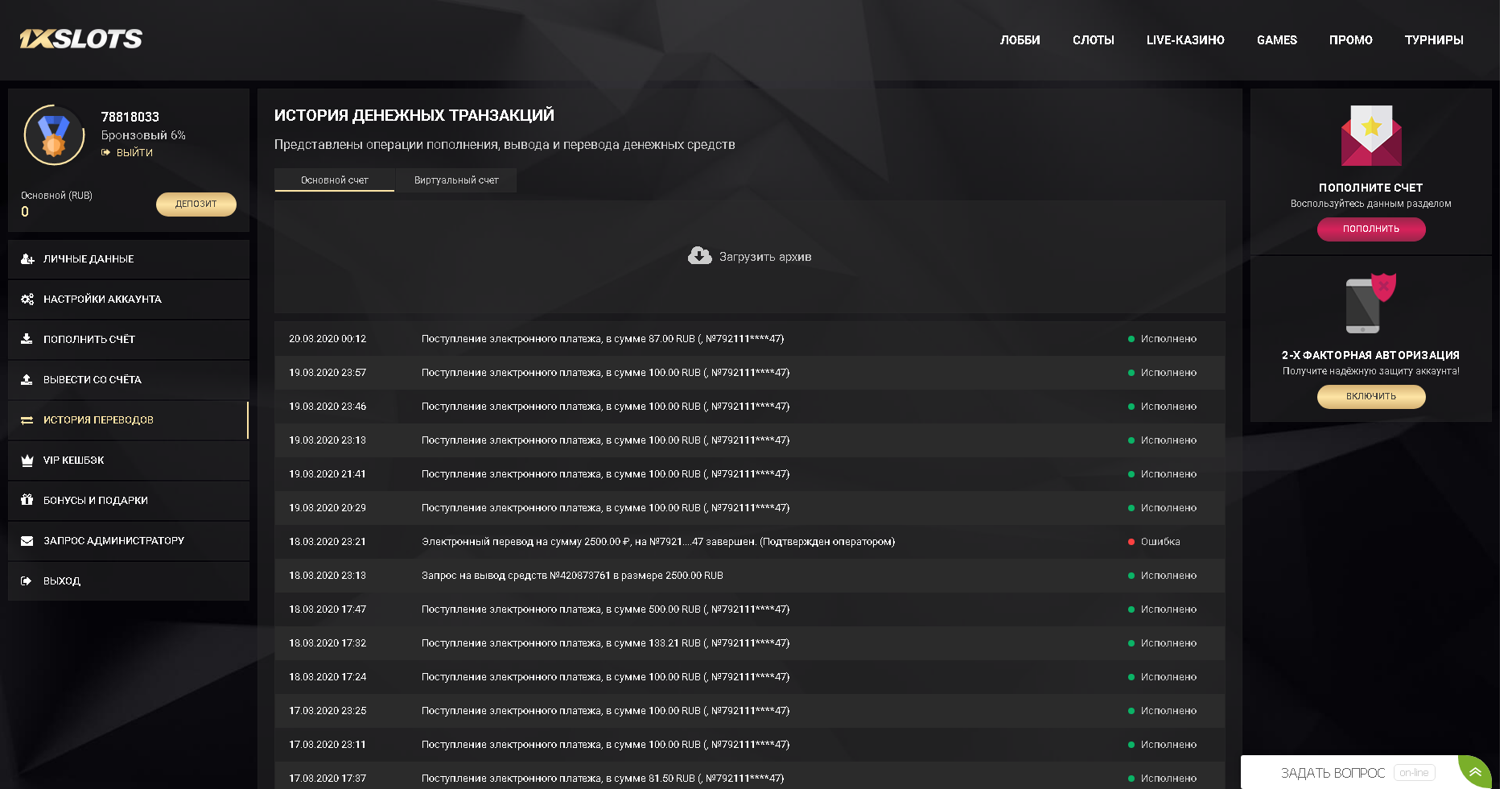The image size is (1512, 789).
Task: Open the ПРОМО page
Action: pyautogui.click(x=1351, y=39)
